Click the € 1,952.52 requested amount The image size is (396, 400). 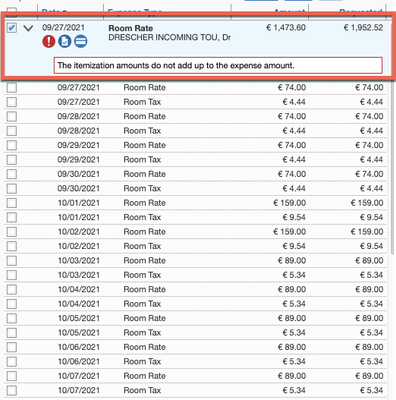[363, 28]
